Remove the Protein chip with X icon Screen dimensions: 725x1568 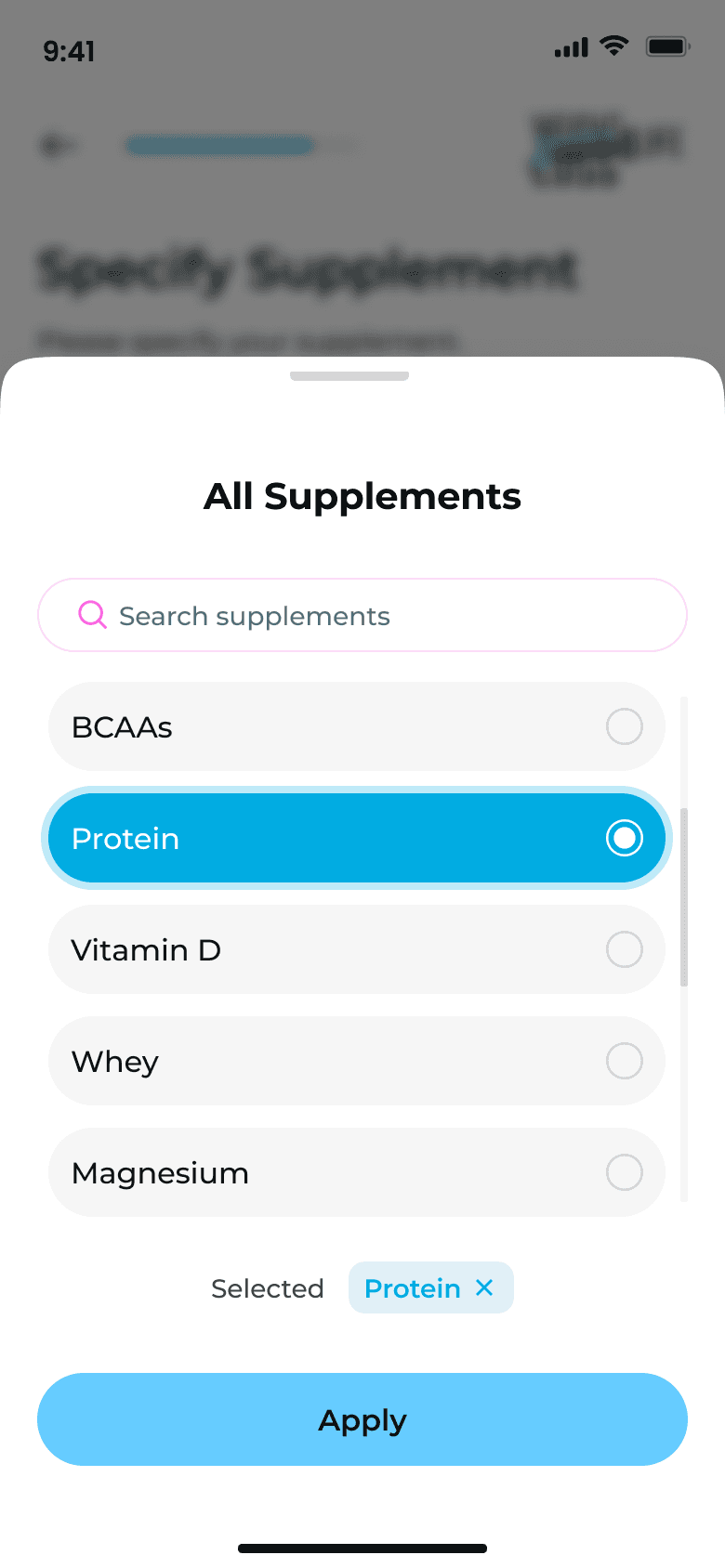click(x=484, y=1287)
